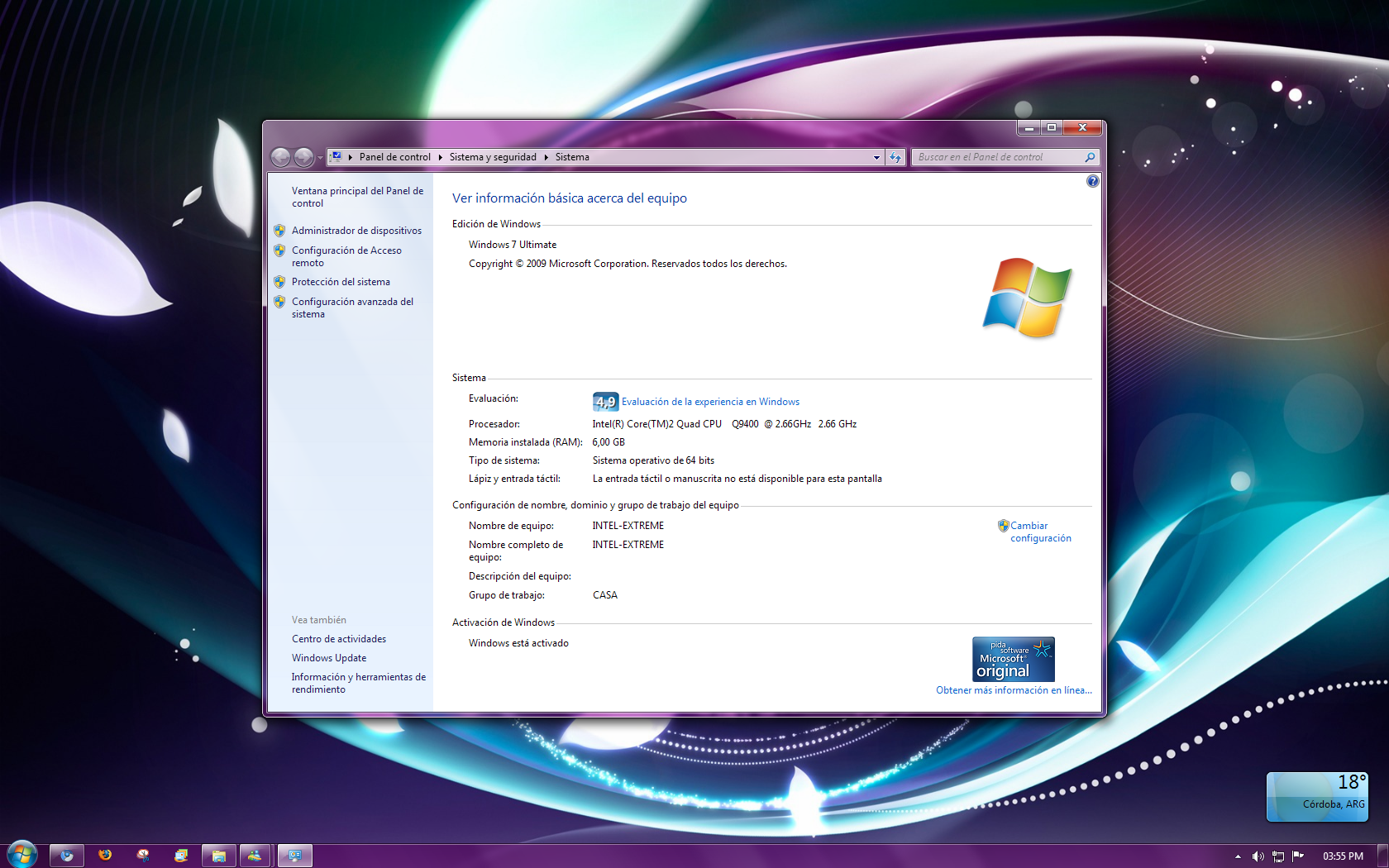This screenshot has width=1389, height=868.
Task: Click shield icon beside Configuración de Acceso remoto
Action: tap(279, 250)
